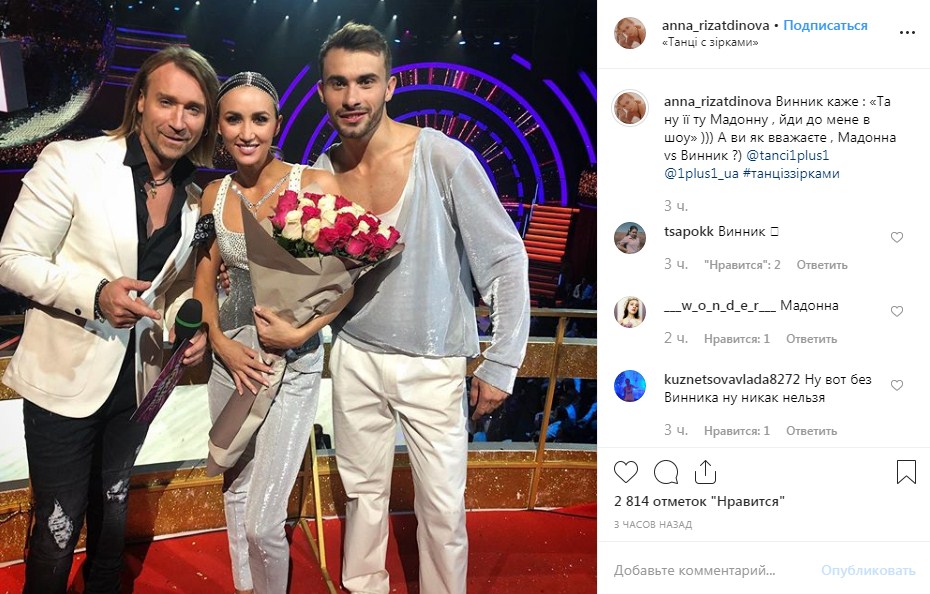Like kuznetsovavlada8272's comment heart
Image resolution: width=930 pixels, height=594 pixels.
(x=897, y=385)
